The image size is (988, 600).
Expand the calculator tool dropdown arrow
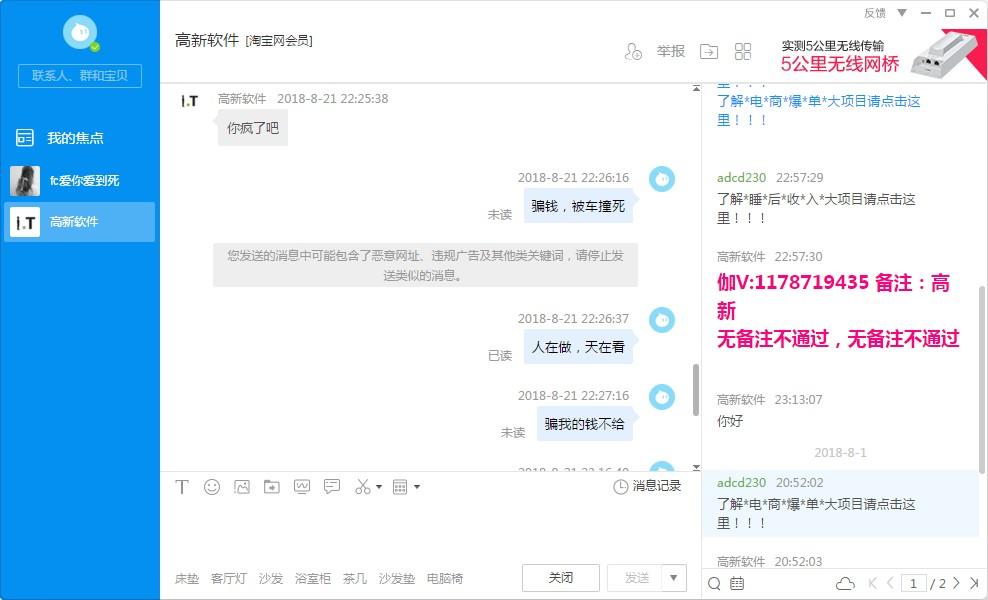coord(417,488)
